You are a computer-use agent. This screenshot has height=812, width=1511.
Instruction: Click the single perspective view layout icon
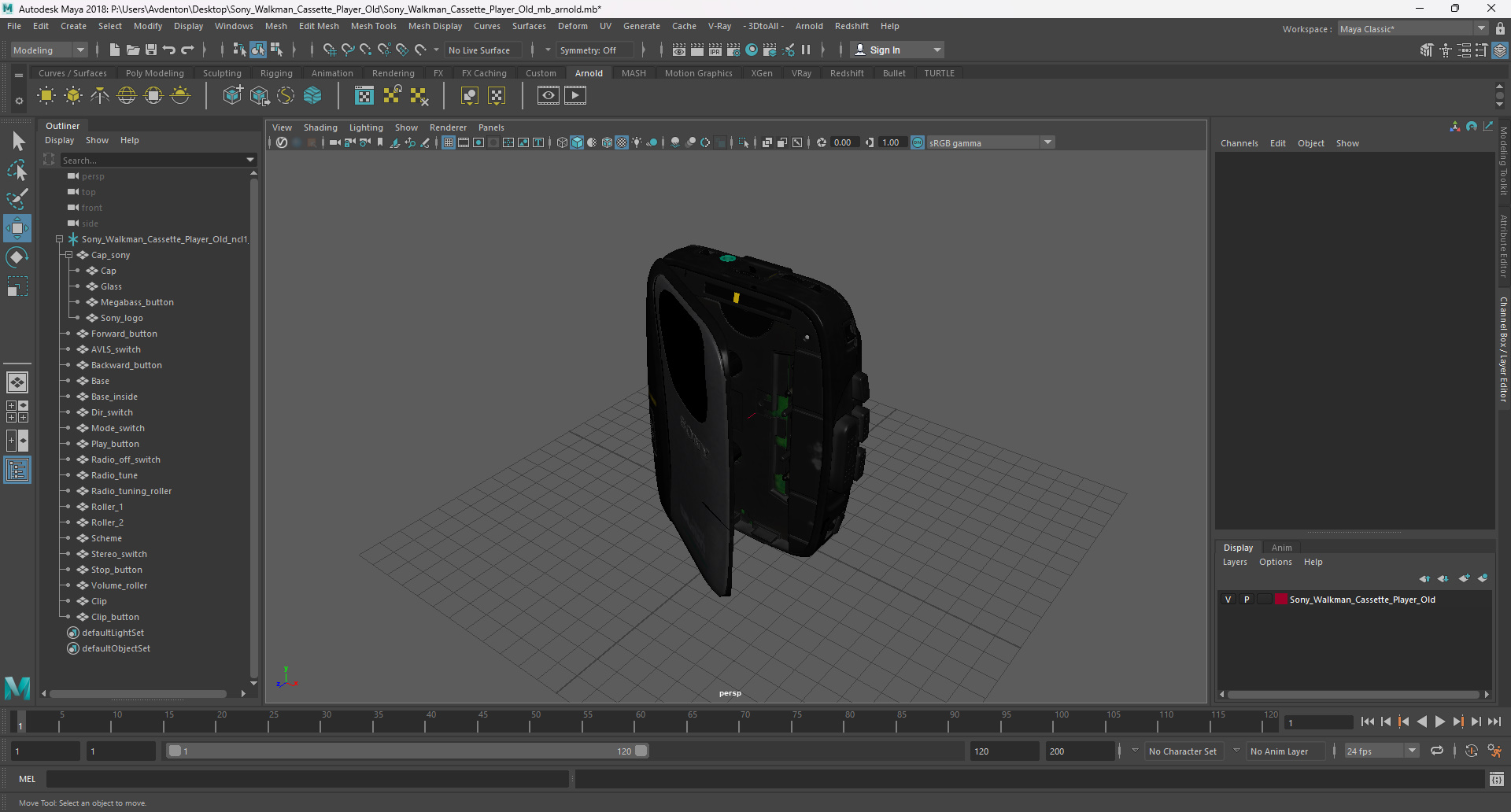[x=17, y=382]
